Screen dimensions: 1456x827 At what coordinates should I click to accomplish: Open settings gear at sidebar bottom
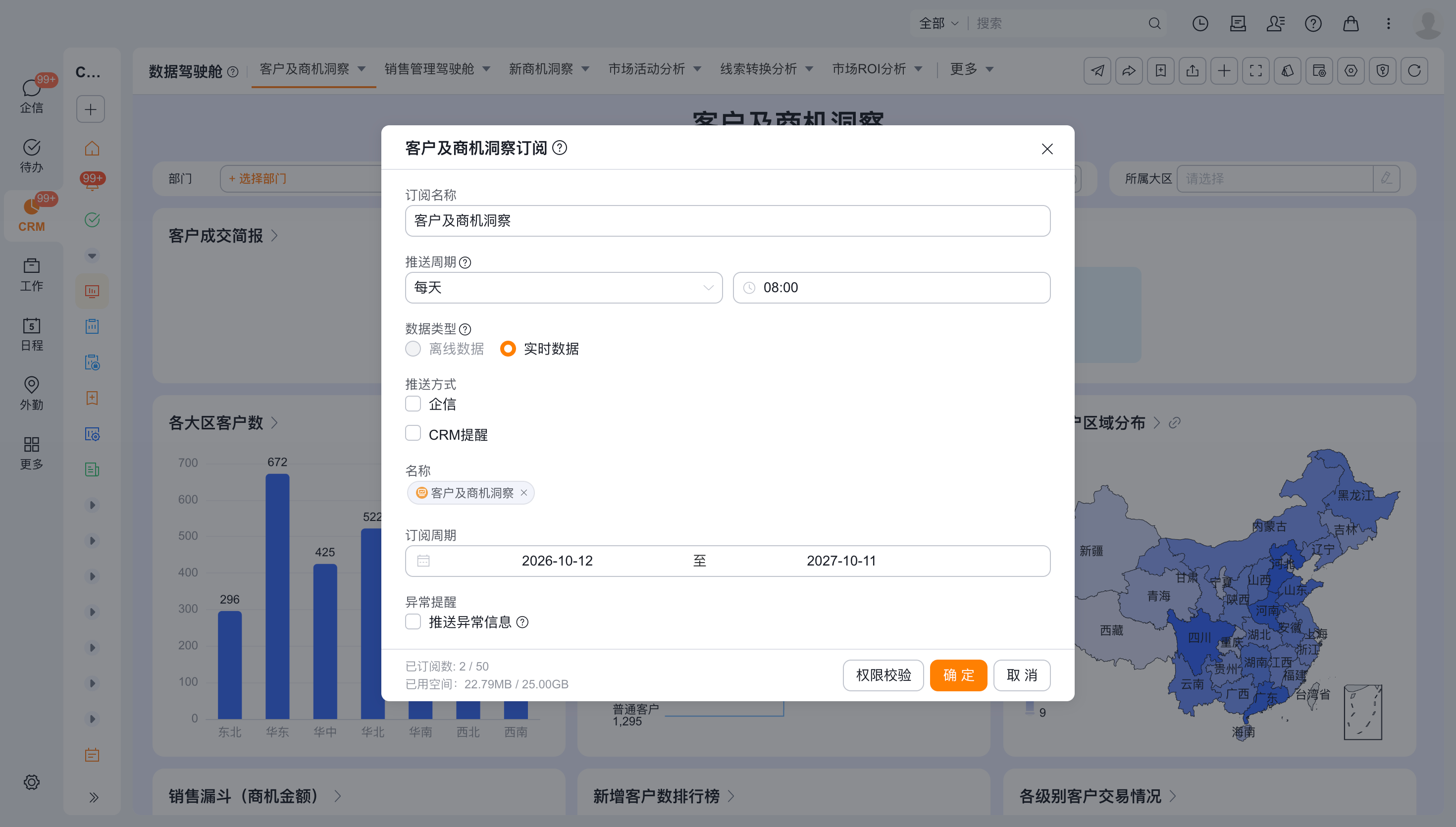(x=31, y=782)
